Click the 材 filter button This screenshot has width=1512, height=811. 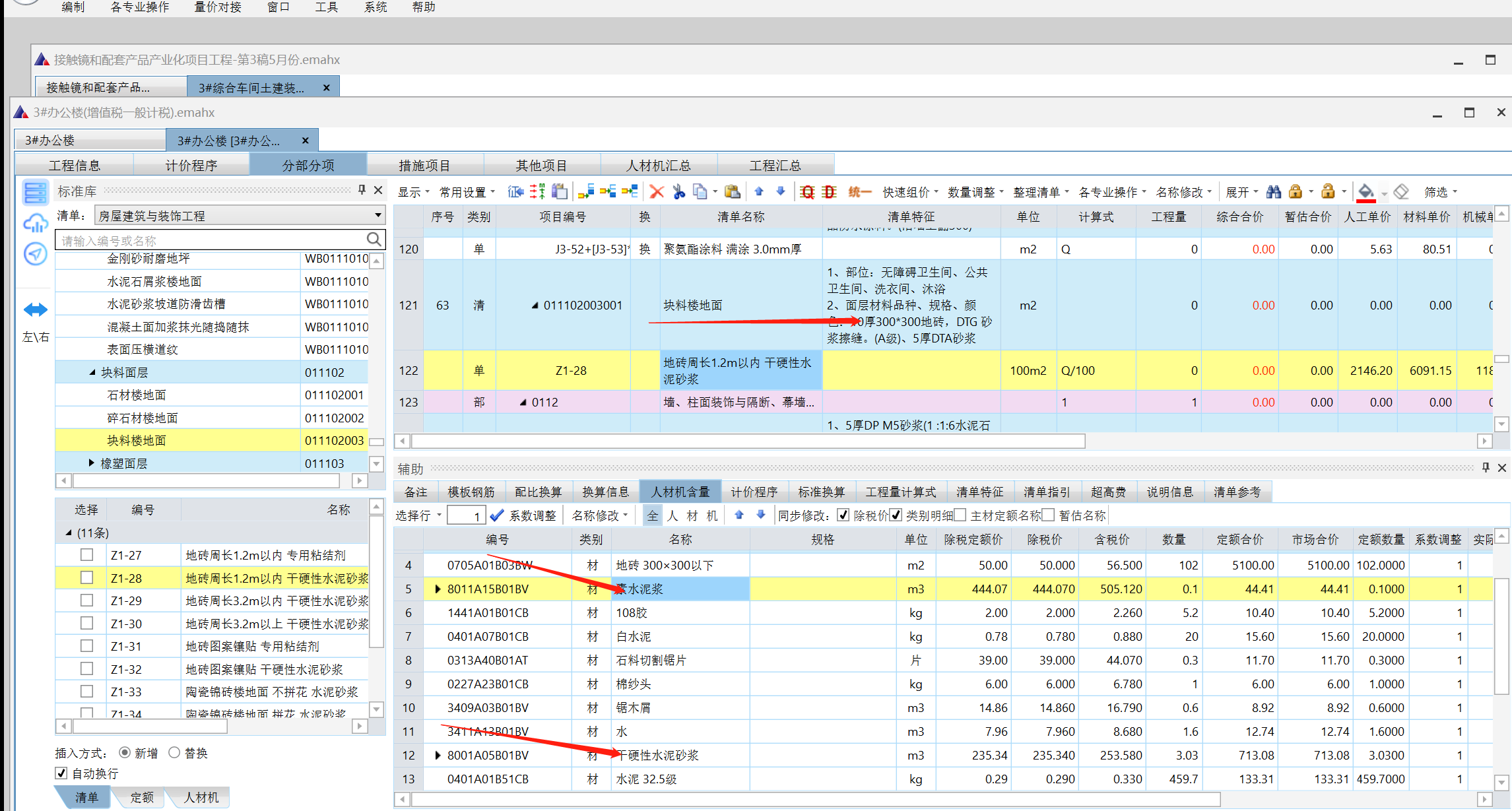coord(692,515)
